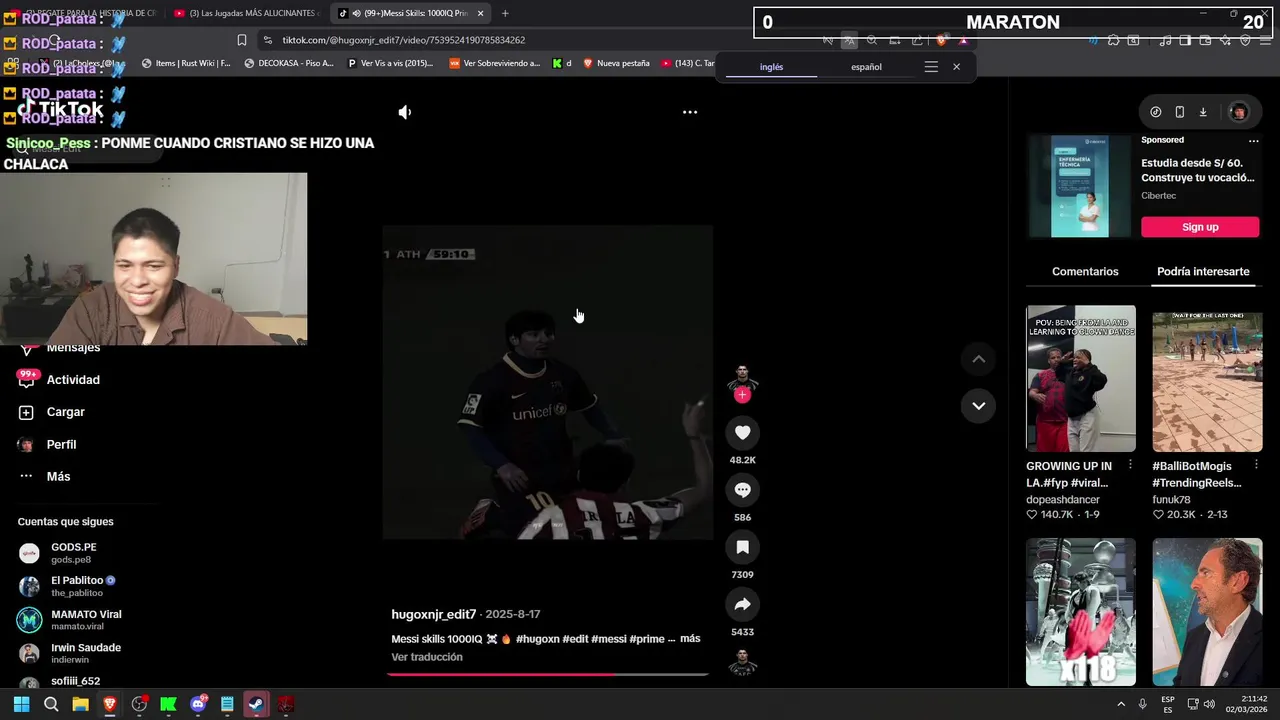
Task: Open the Sponsored ad three-dot menu
Action: 1253,141
